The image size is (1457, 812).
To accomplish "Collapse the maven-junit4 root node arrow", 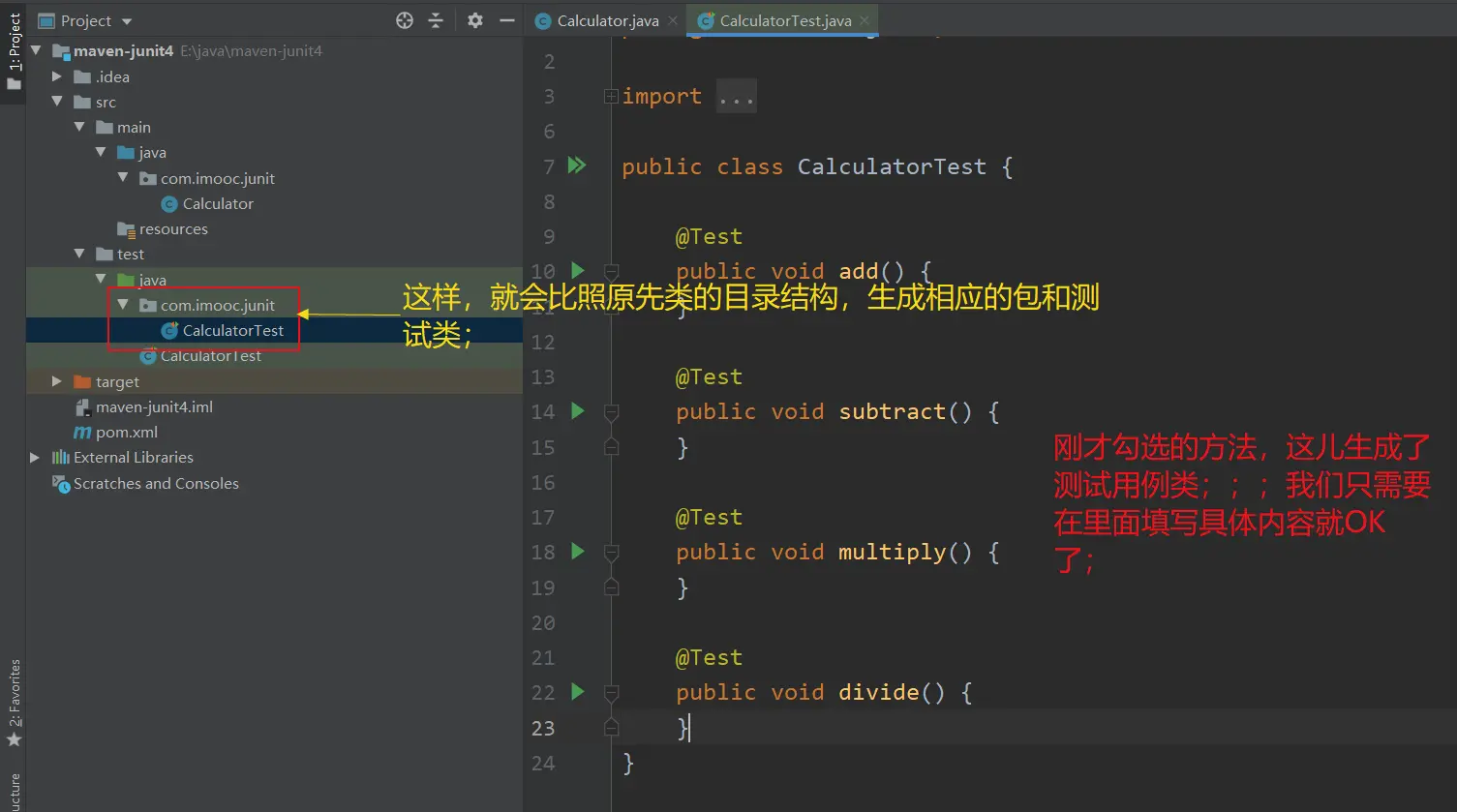I will [37, 50].
